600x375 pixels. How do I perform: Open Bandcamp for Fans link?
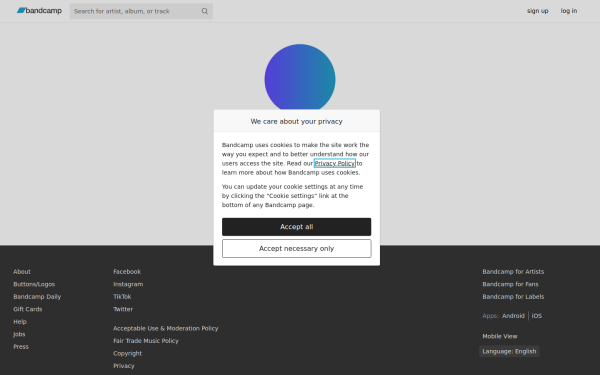[x=510, y=284]
